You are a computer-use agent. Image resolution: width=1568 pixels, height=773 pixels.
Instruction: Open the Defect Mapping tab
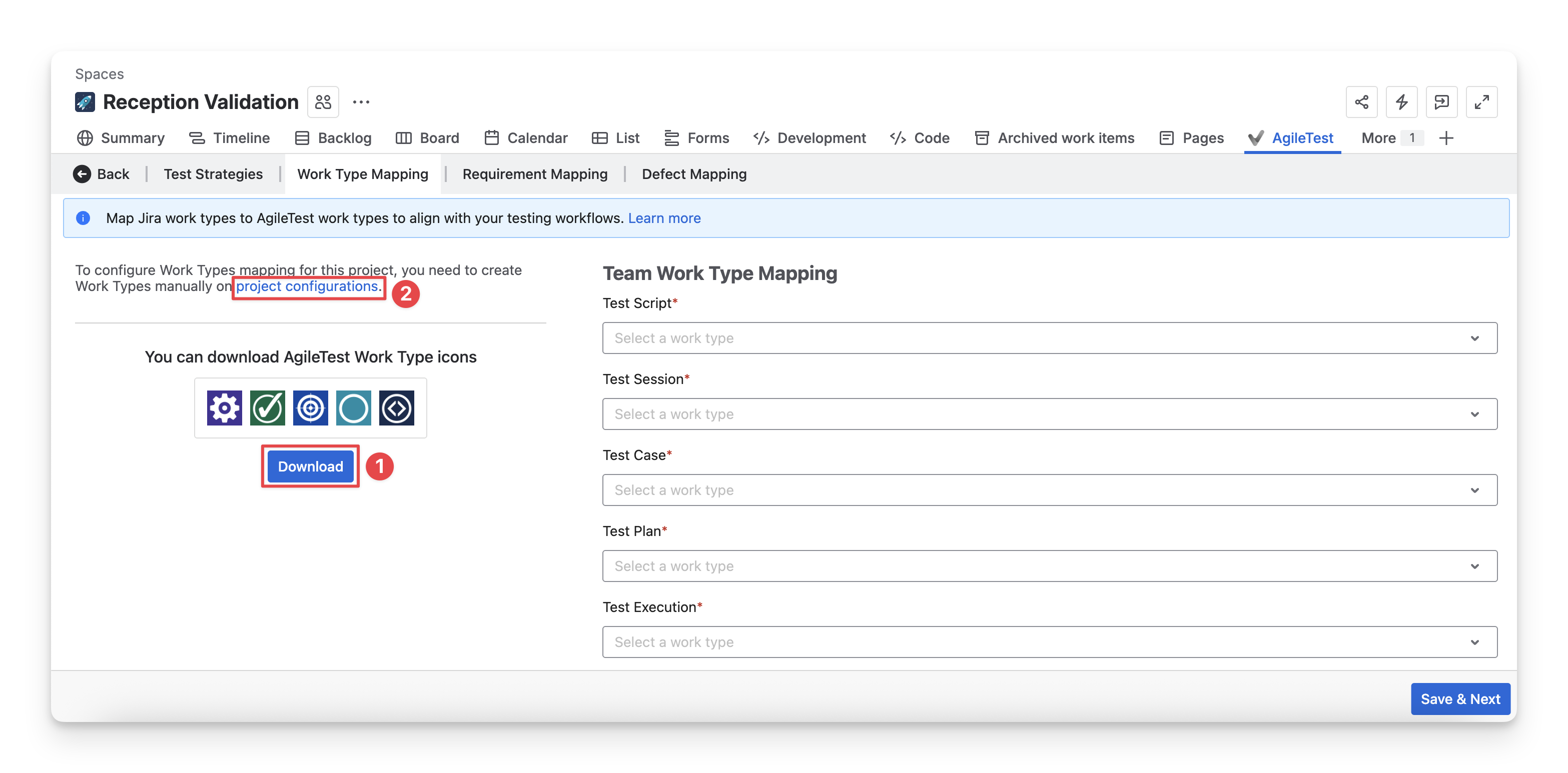[694, 174]
